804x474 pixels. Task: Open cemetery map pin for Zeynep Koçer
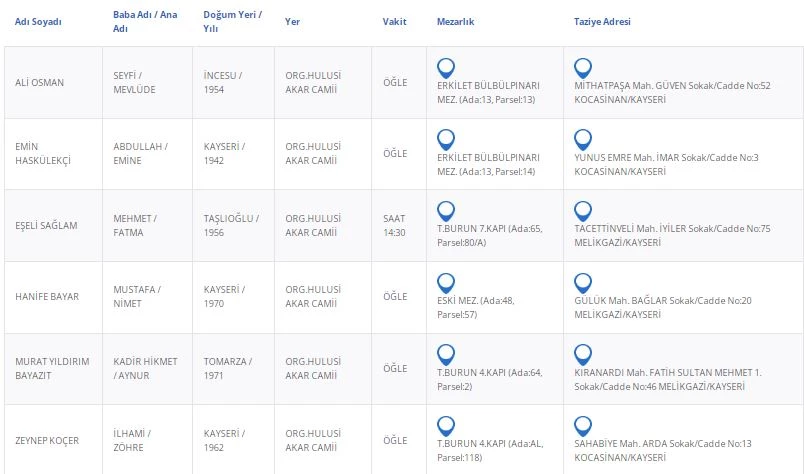(x=447, y=426)
